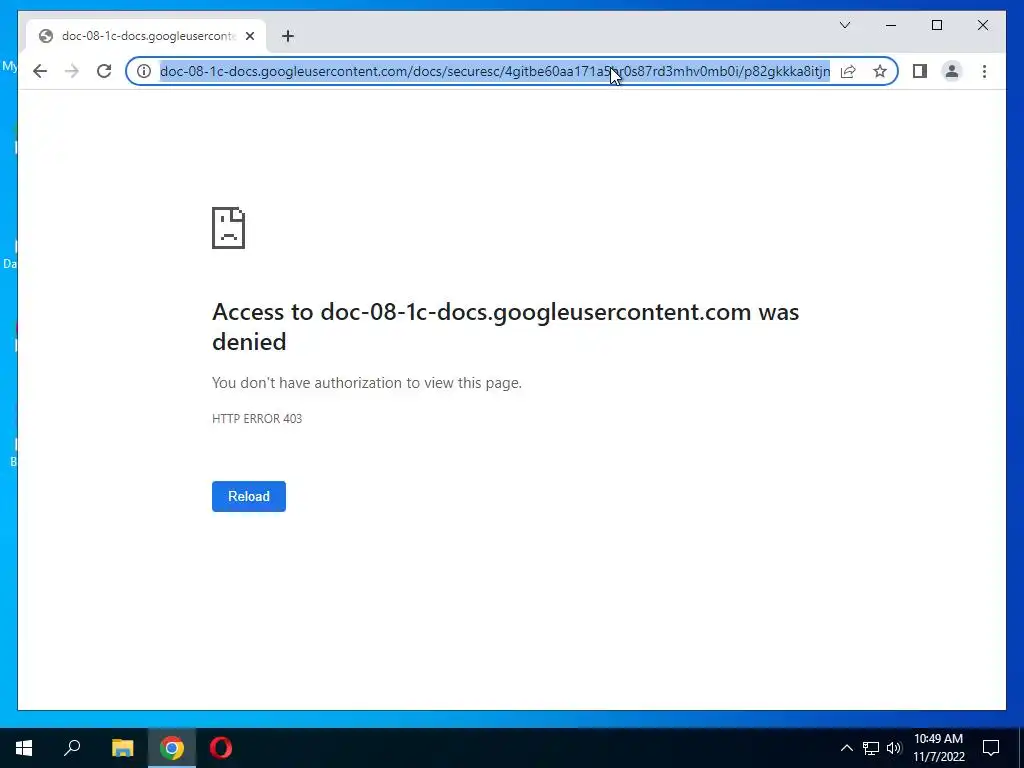Open the search tabs chevron

(x=844, y=25)
